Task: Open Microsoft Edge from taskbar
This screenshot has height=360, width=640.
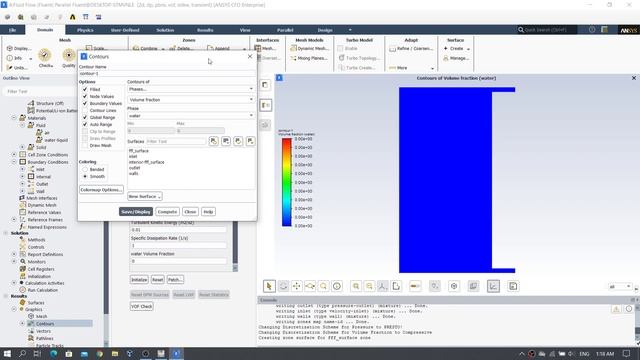Action: point(53,353)
